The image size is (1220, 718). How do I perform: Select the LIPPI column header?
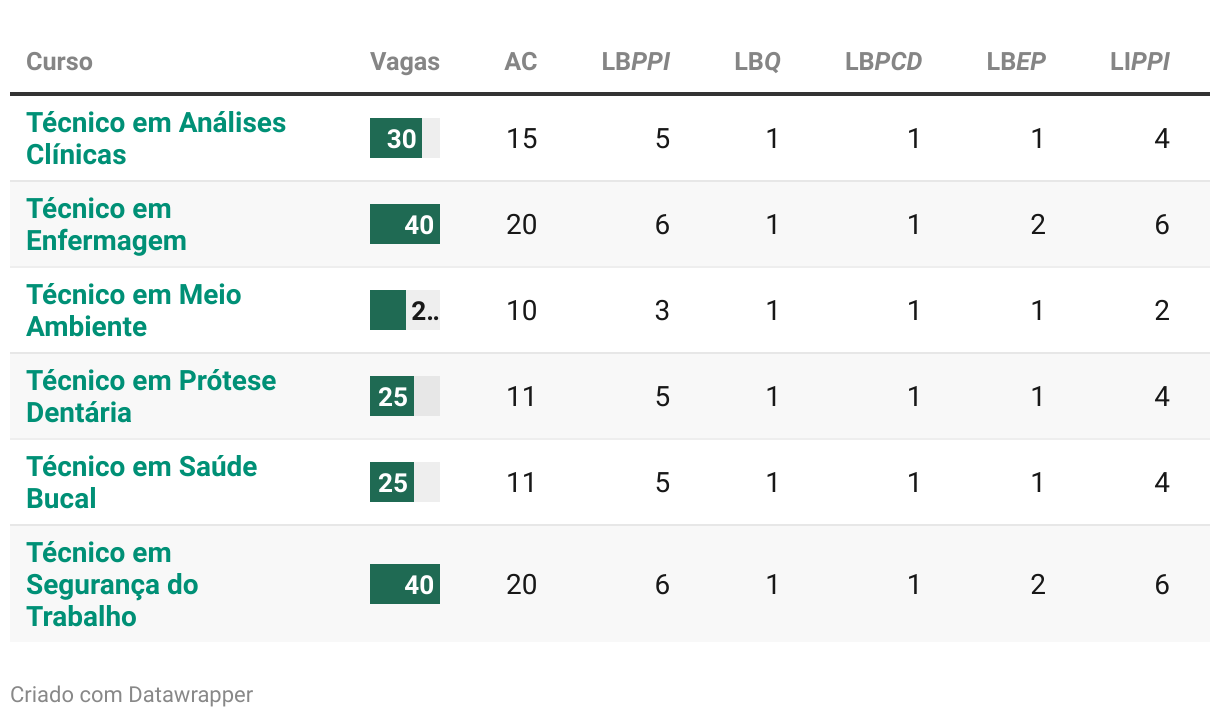(x=1140, y=61)
